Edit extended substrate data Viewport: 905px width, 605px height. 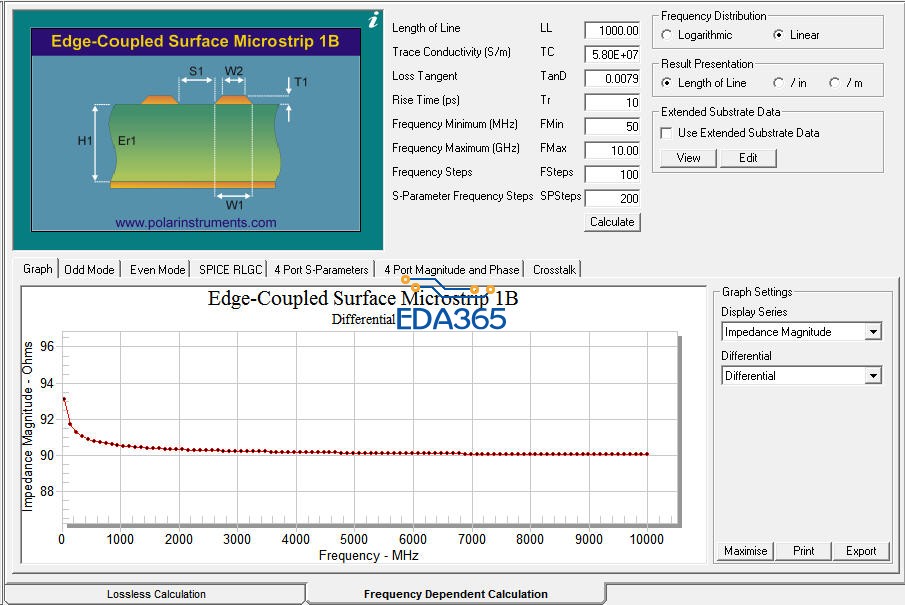point(748,158)
